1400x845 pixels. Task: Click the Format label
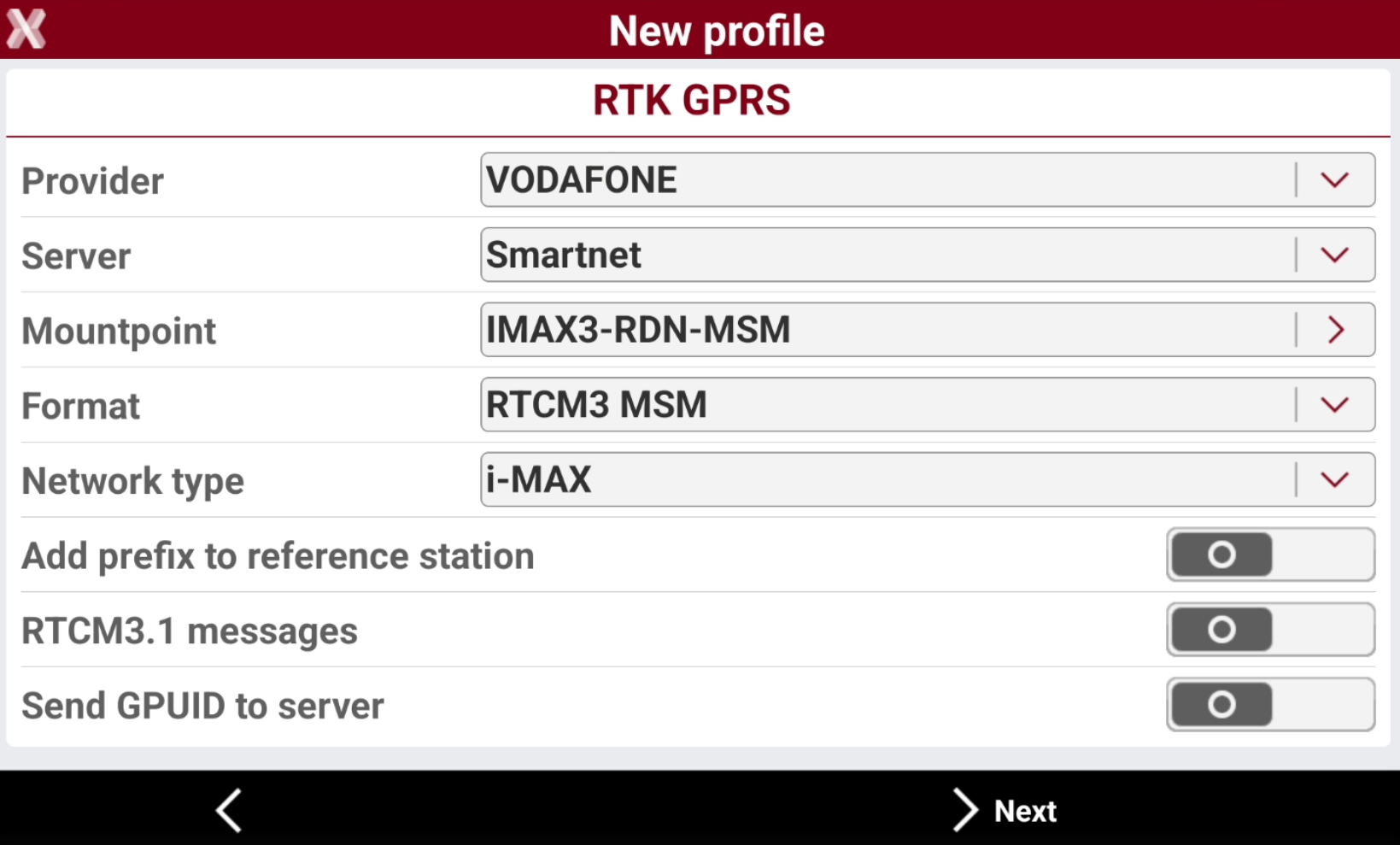point(81,406)
